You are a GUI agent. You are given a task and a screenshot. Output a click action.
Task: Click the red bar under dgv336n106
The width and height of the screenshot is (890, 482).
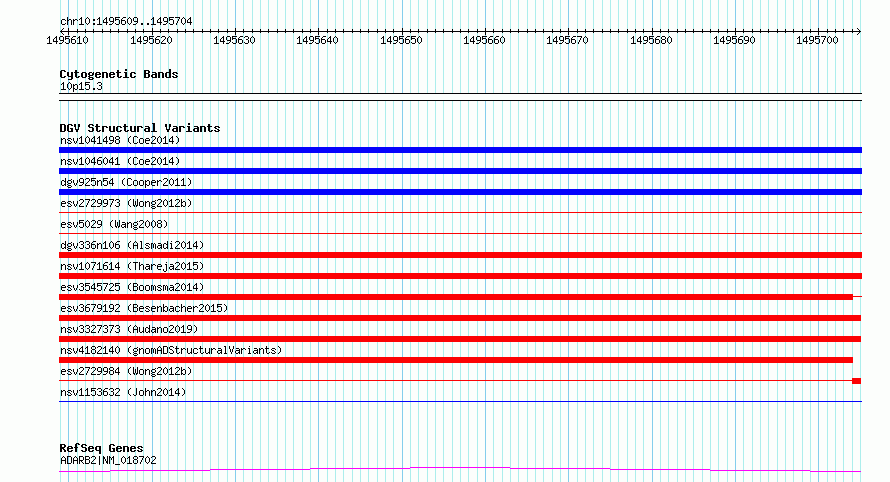click(460, 255)
